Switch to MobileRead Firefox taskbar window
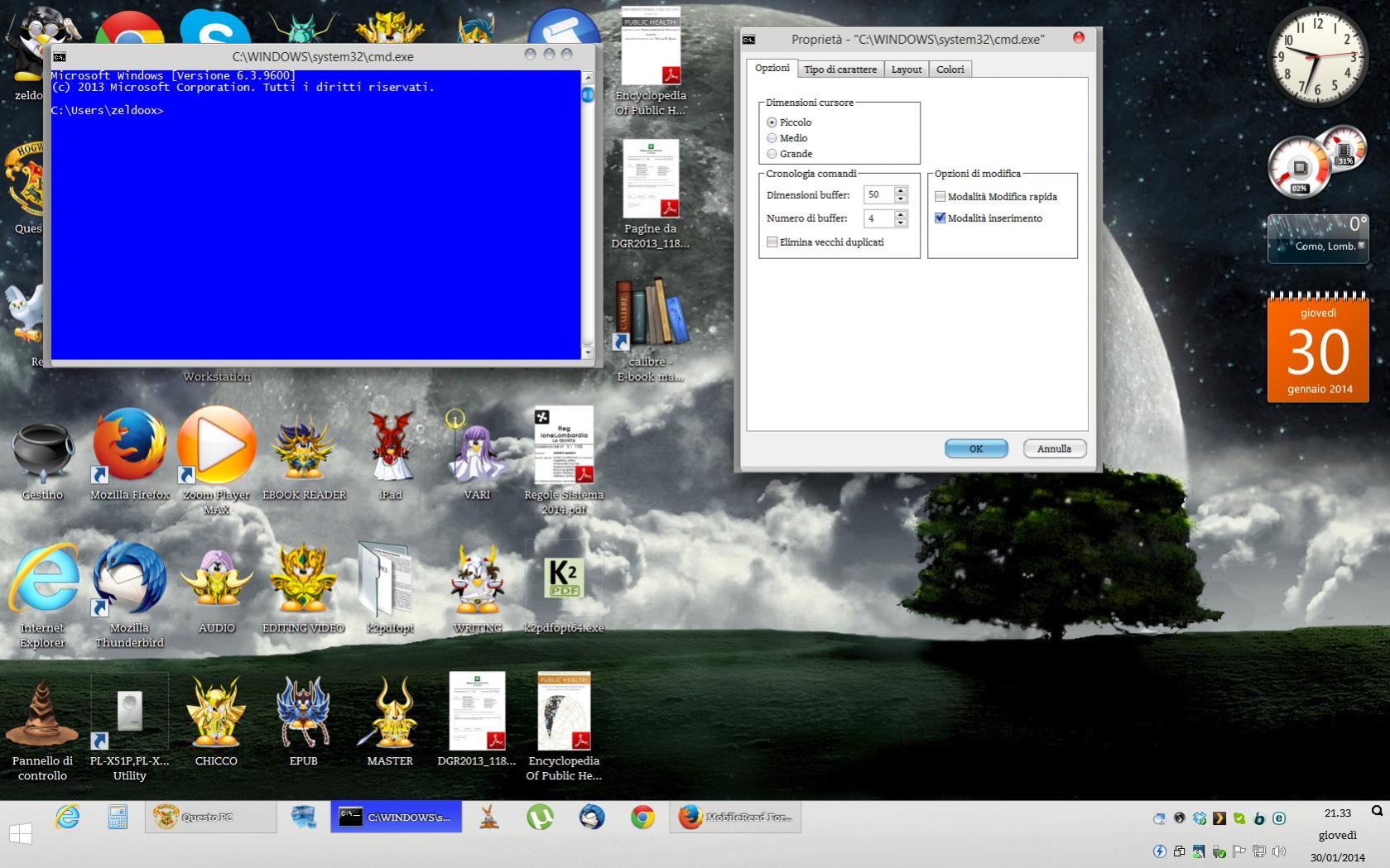 point(735,818)
